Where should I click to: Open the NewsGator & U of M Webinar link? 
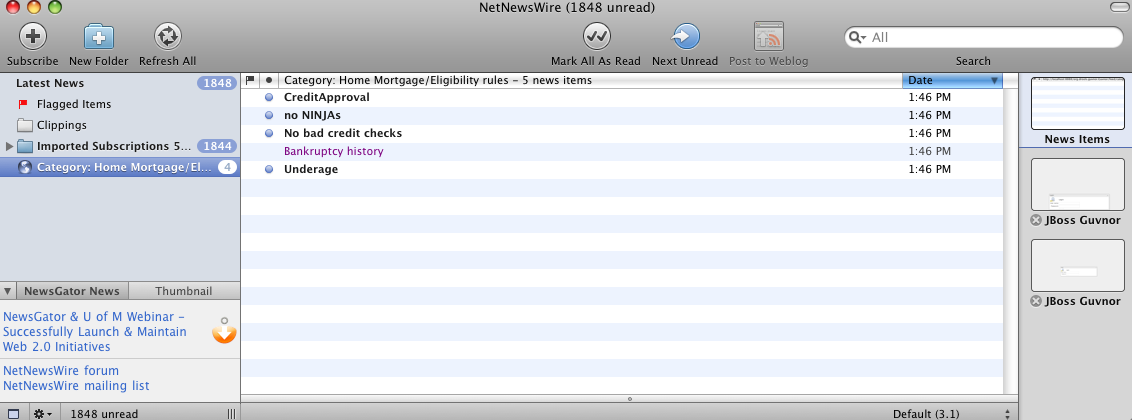click(x=95, y=332)
